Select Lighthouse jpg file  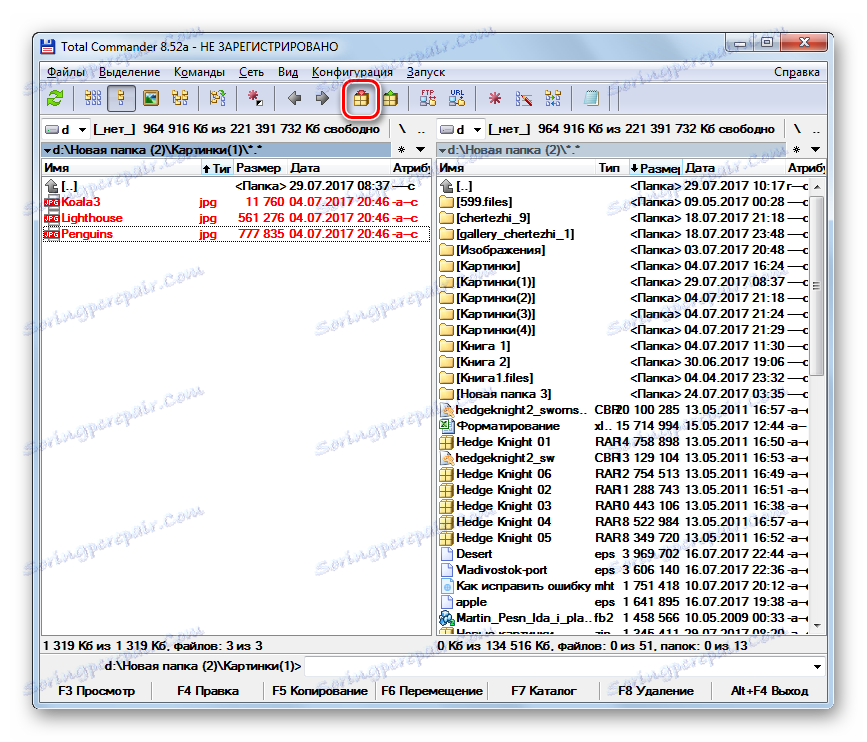tap(236, 218)
